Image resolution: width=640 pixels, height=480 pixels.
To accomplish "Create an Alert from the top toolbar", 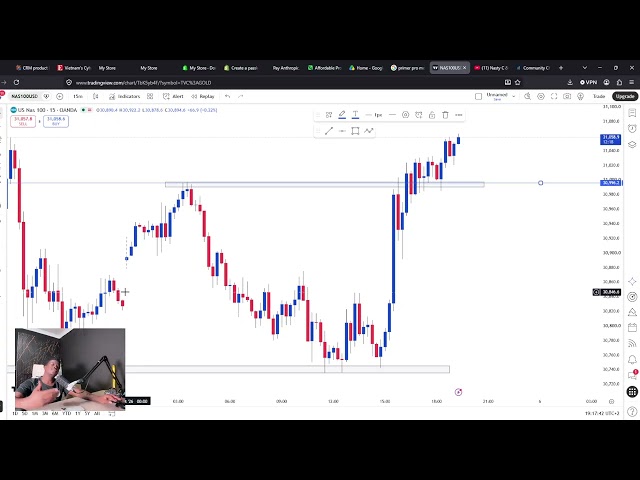I will click(x=173, y=96).
